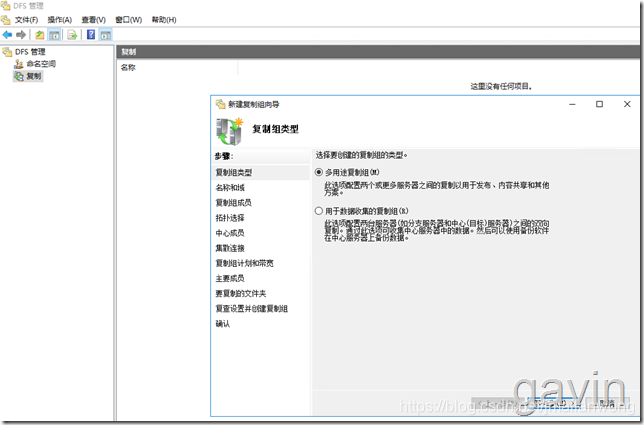This screenshot has height=425, width=644.
Task: Open the 查看(V) menu
Action: pyautogui.click(x=93, y=20)
